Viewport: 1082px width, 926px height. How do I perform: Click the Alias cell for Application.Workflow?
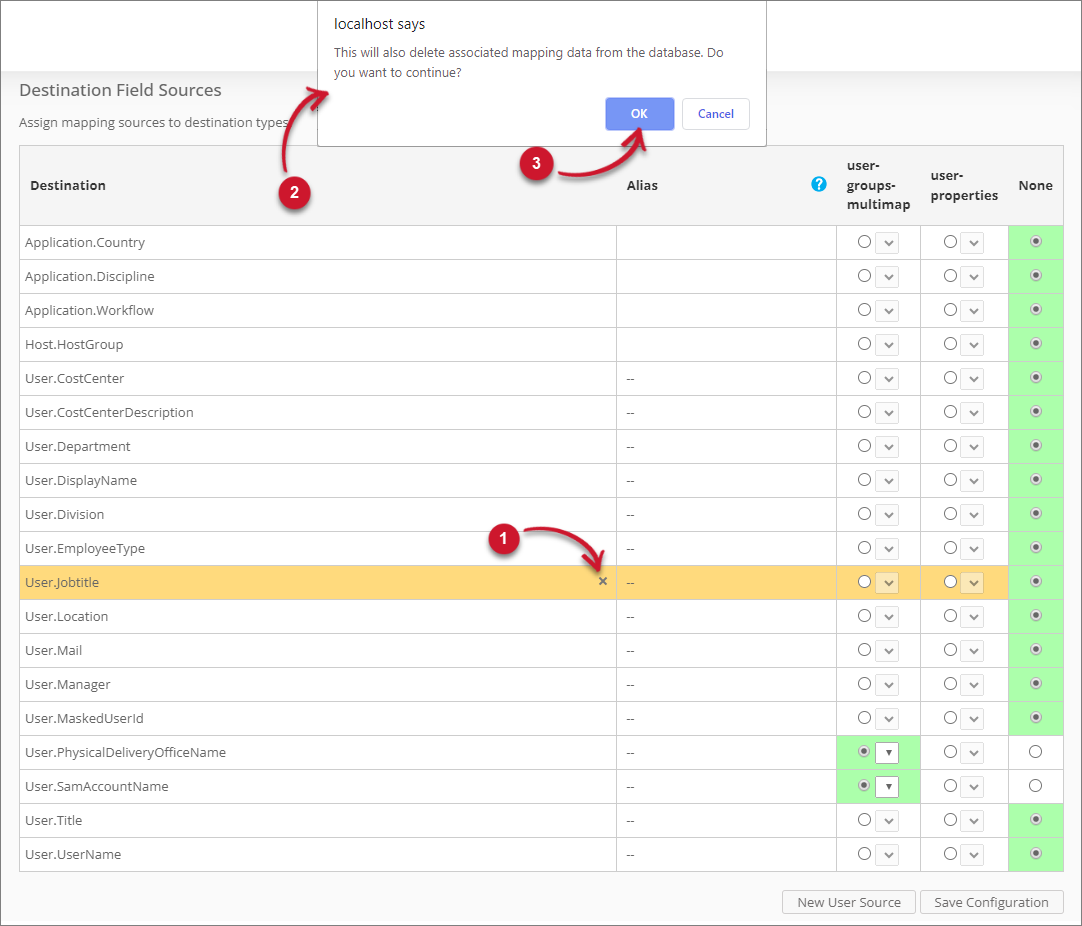click(725, 310)
